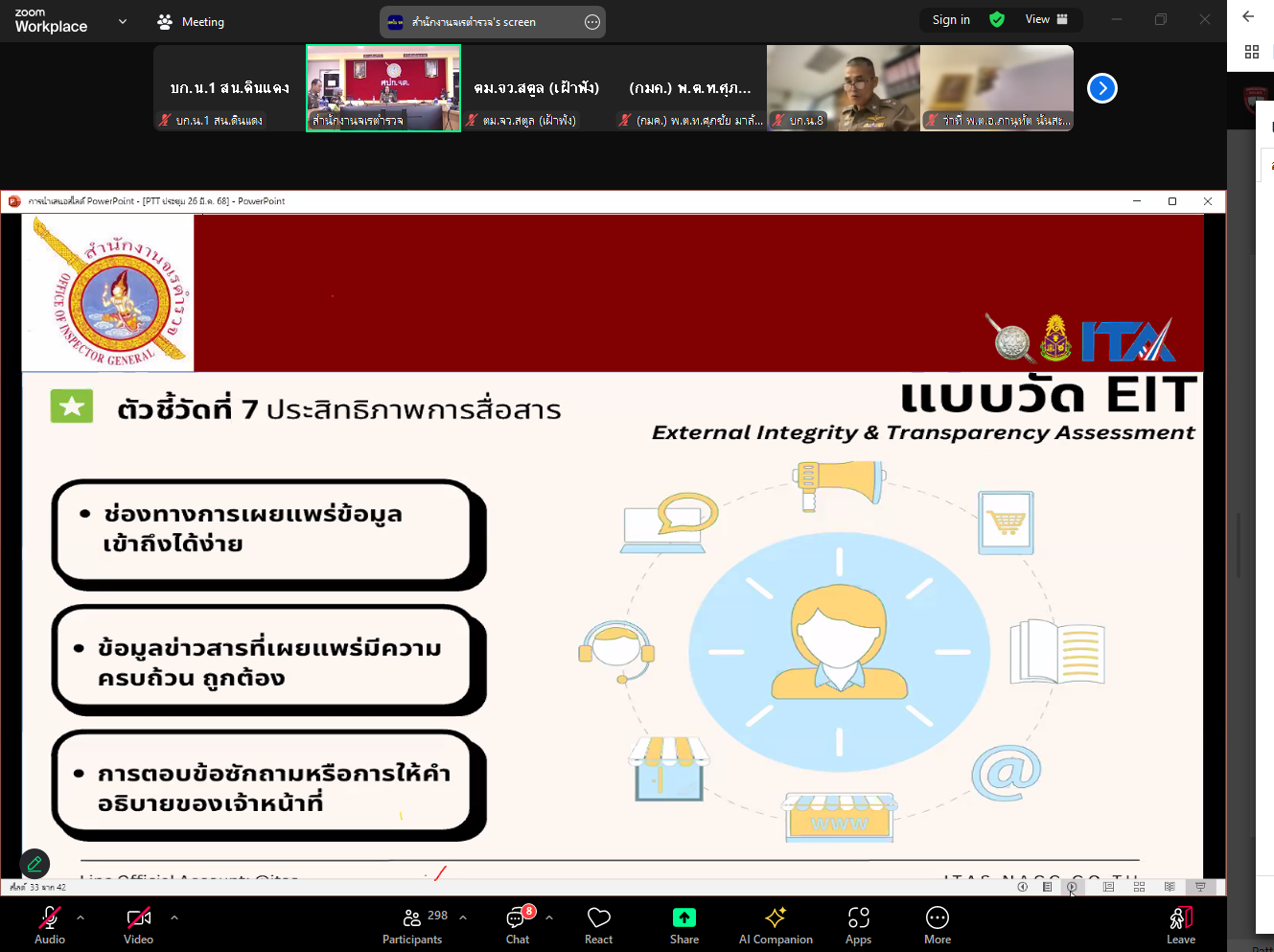
Task: Unmute microphone with the Audio button
Action: coord(50,925)
